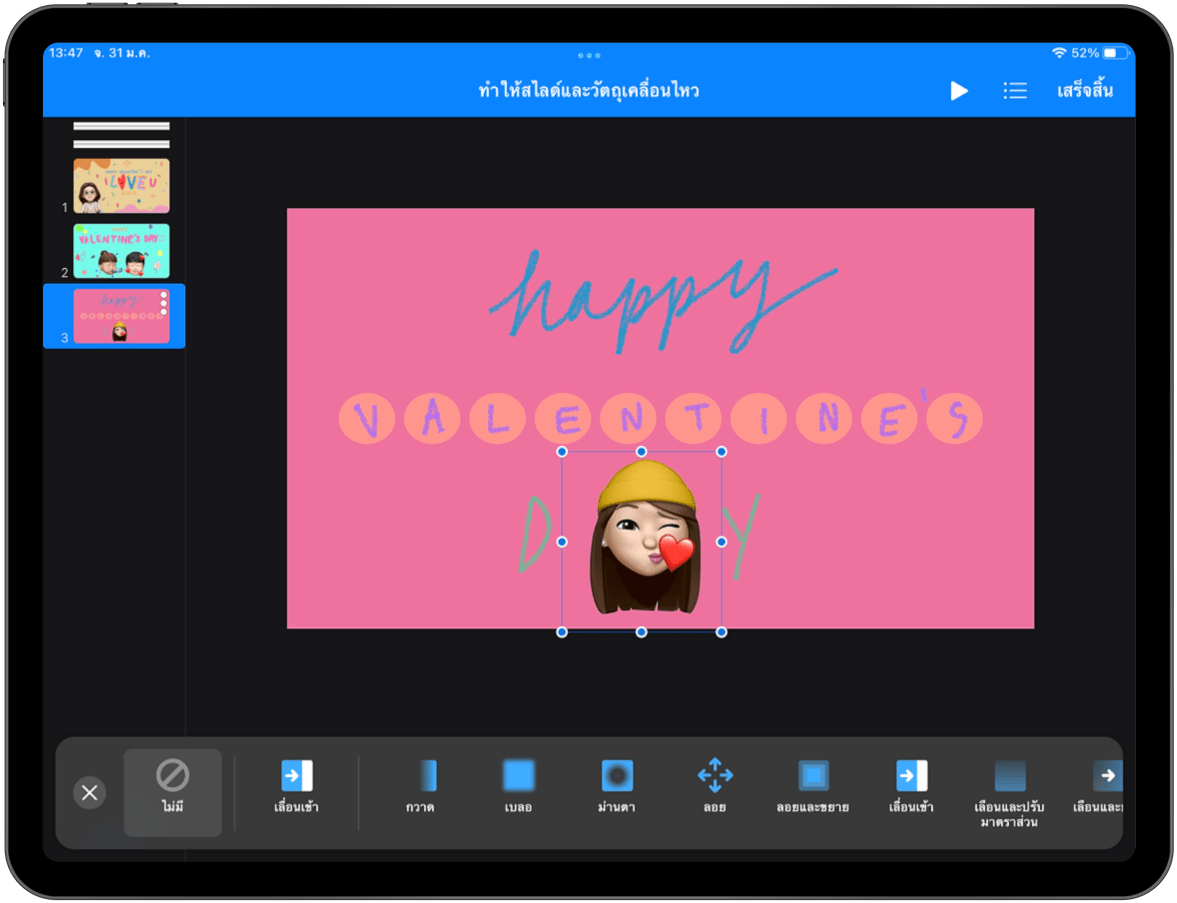The image size is (1177, 903).
Task: Select the เลื่อนและปรับมาตราส่วน effect
Action: pos(1009,788)
